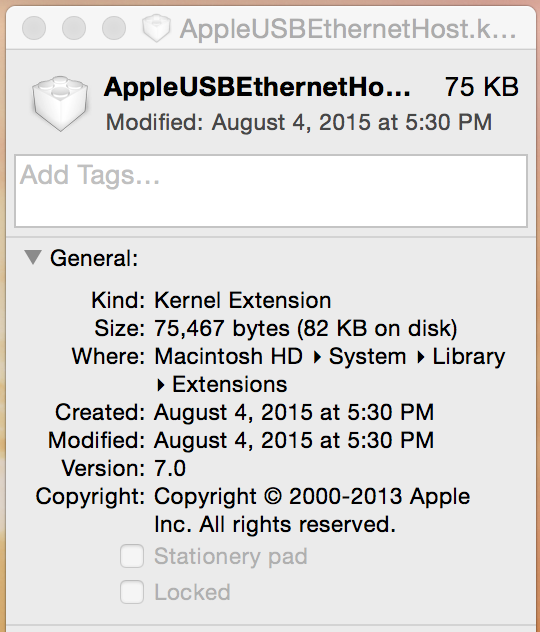Click the Add Tags input field
The height and width of the screenshot is (632, 540).
click(x=271, y=191)
